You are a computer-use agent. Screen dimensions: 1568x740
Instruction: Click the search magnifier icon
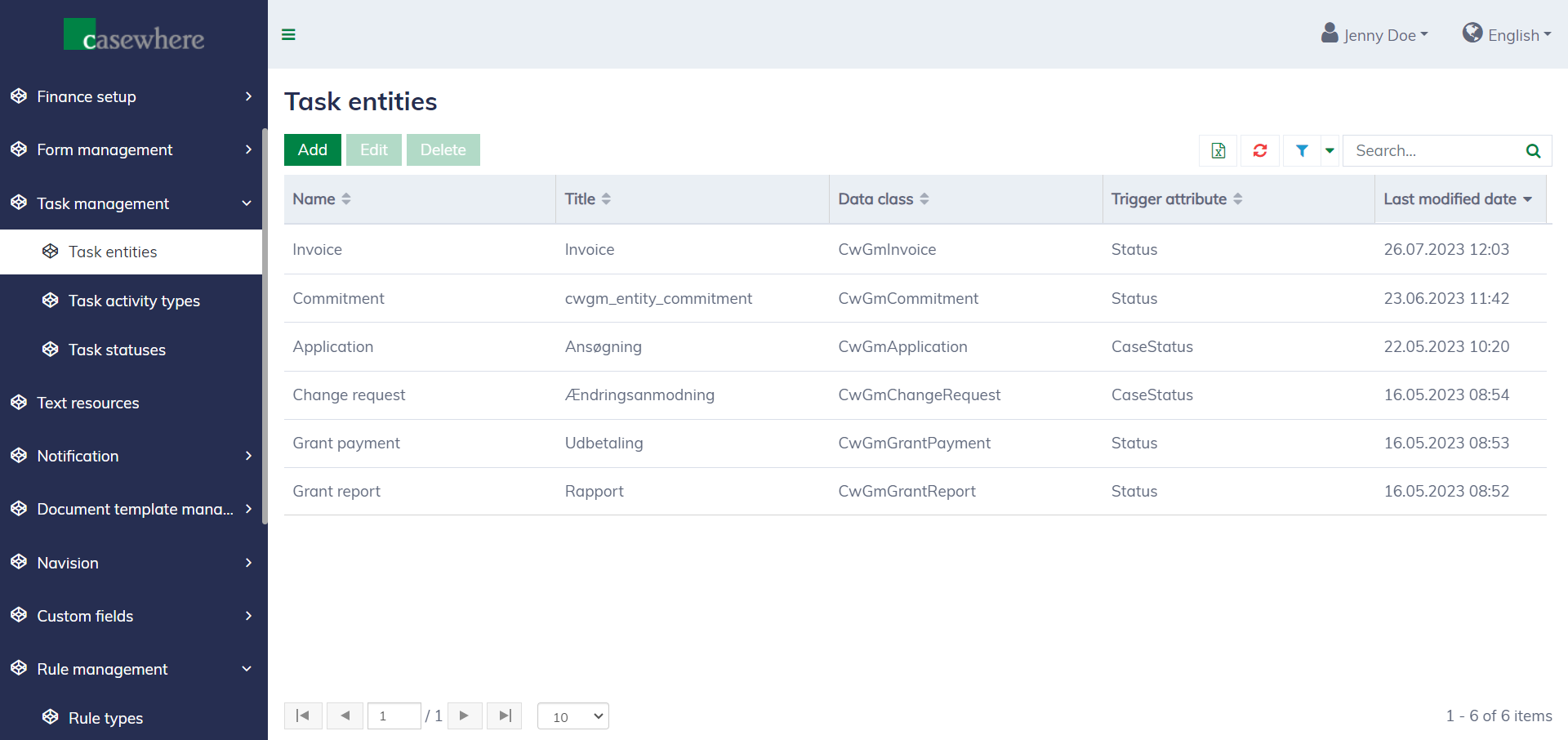point(1533,150)
